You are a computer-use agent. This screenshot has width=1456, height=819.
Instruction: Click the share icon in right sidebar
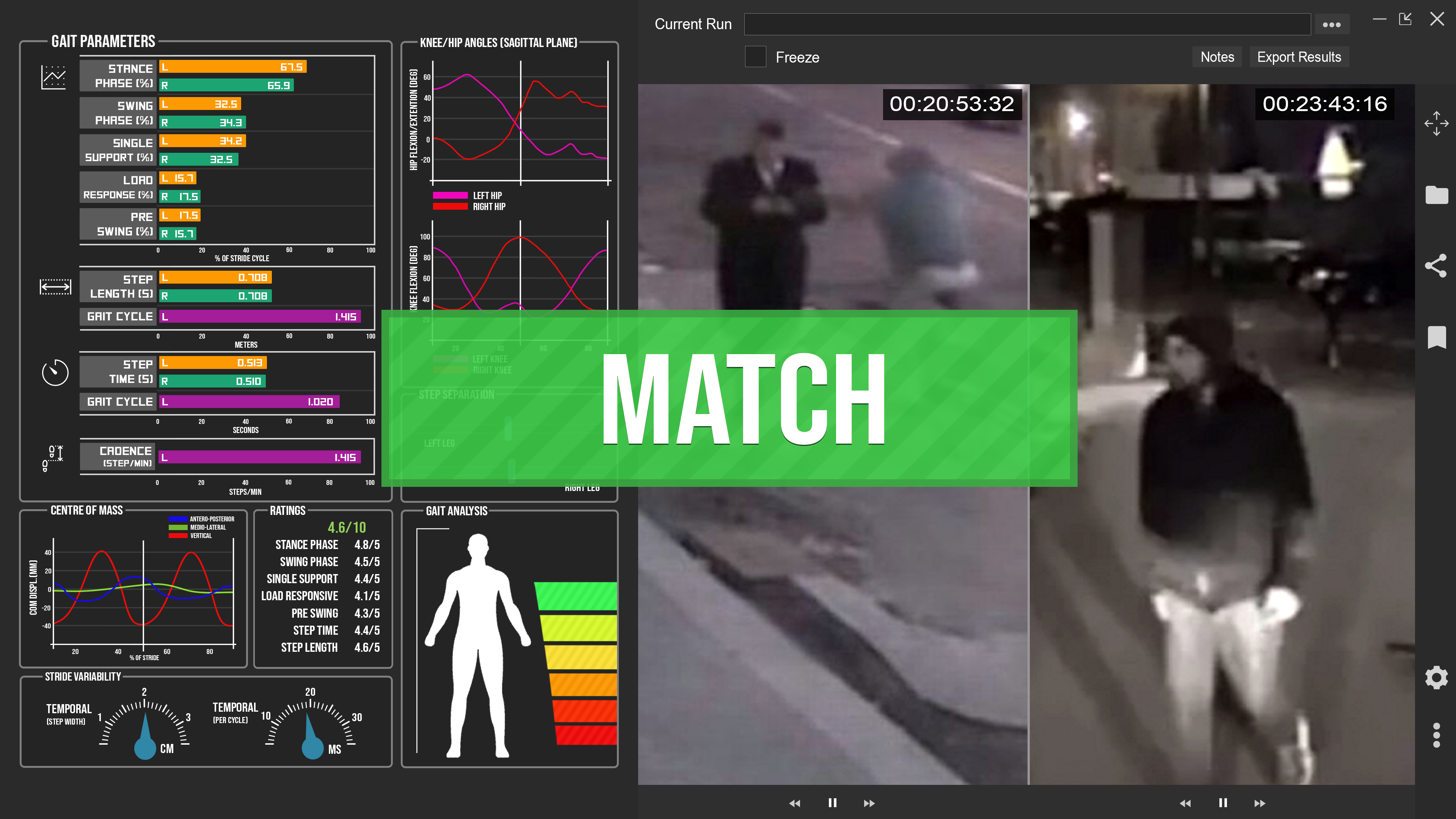tap(1436, 265)
